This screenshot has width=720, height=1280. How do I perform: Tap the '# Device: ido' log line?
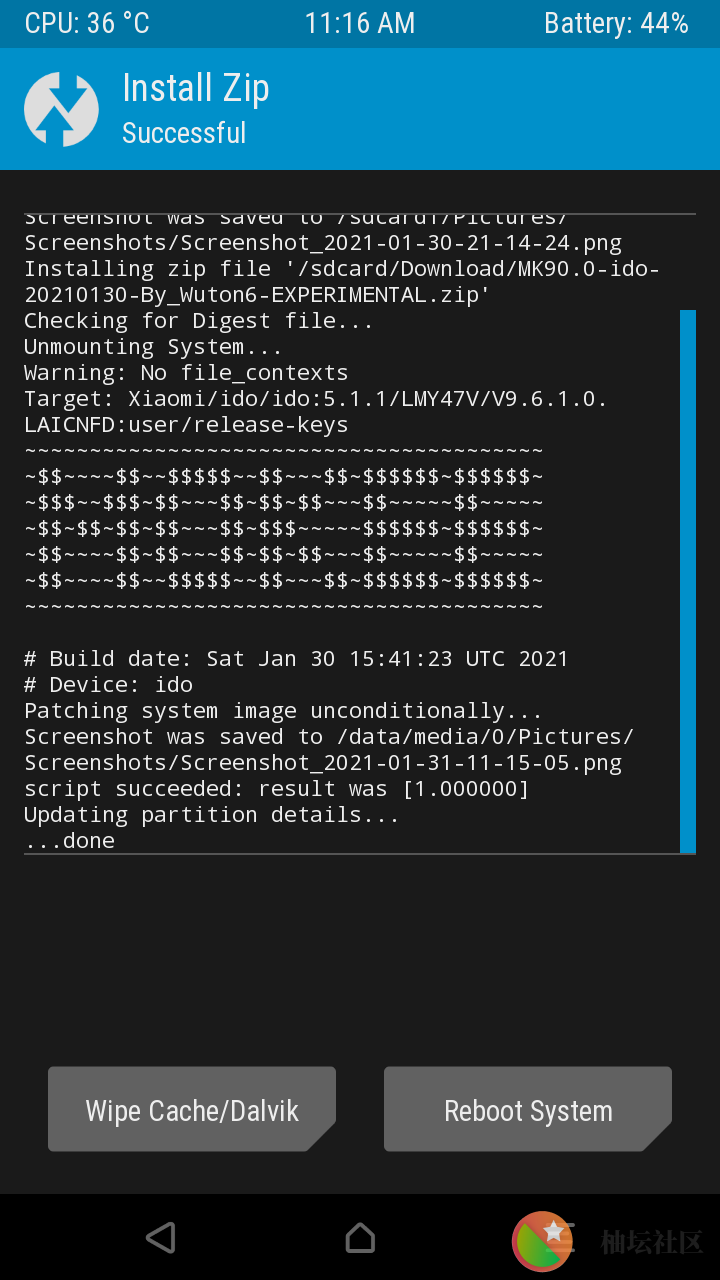109,685
